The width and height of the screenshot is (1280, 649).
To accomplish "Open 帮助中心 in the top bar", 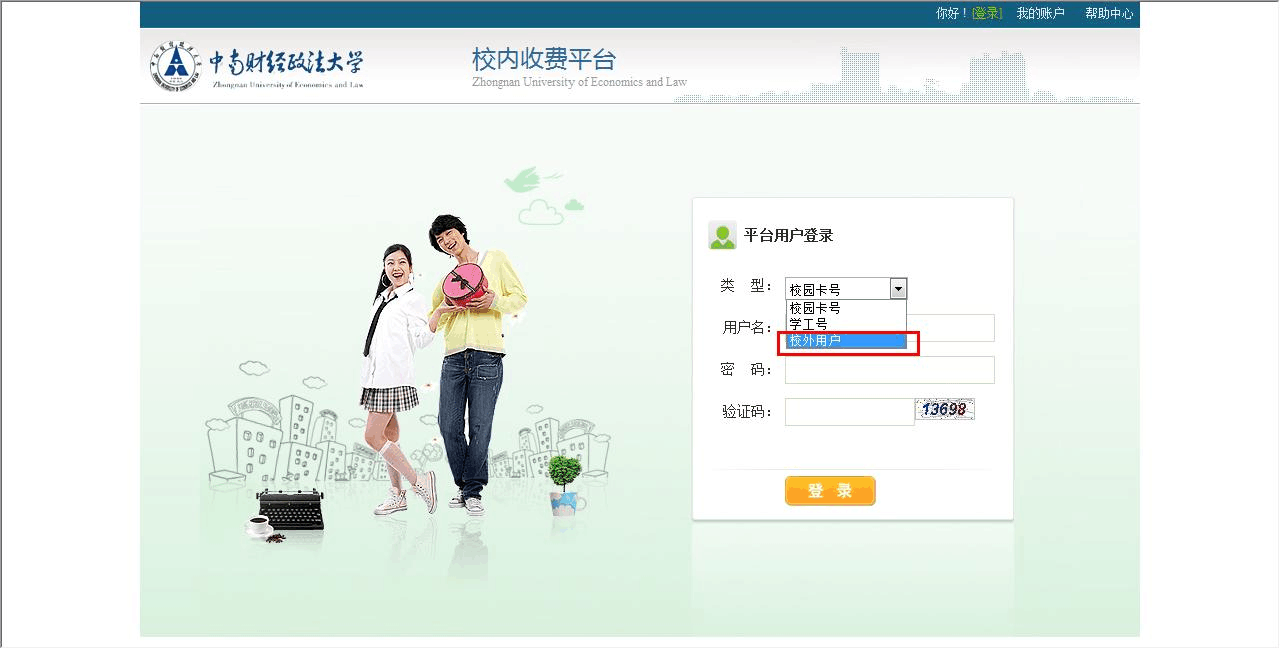I will pyautogui.click(x=1109, y=13).
